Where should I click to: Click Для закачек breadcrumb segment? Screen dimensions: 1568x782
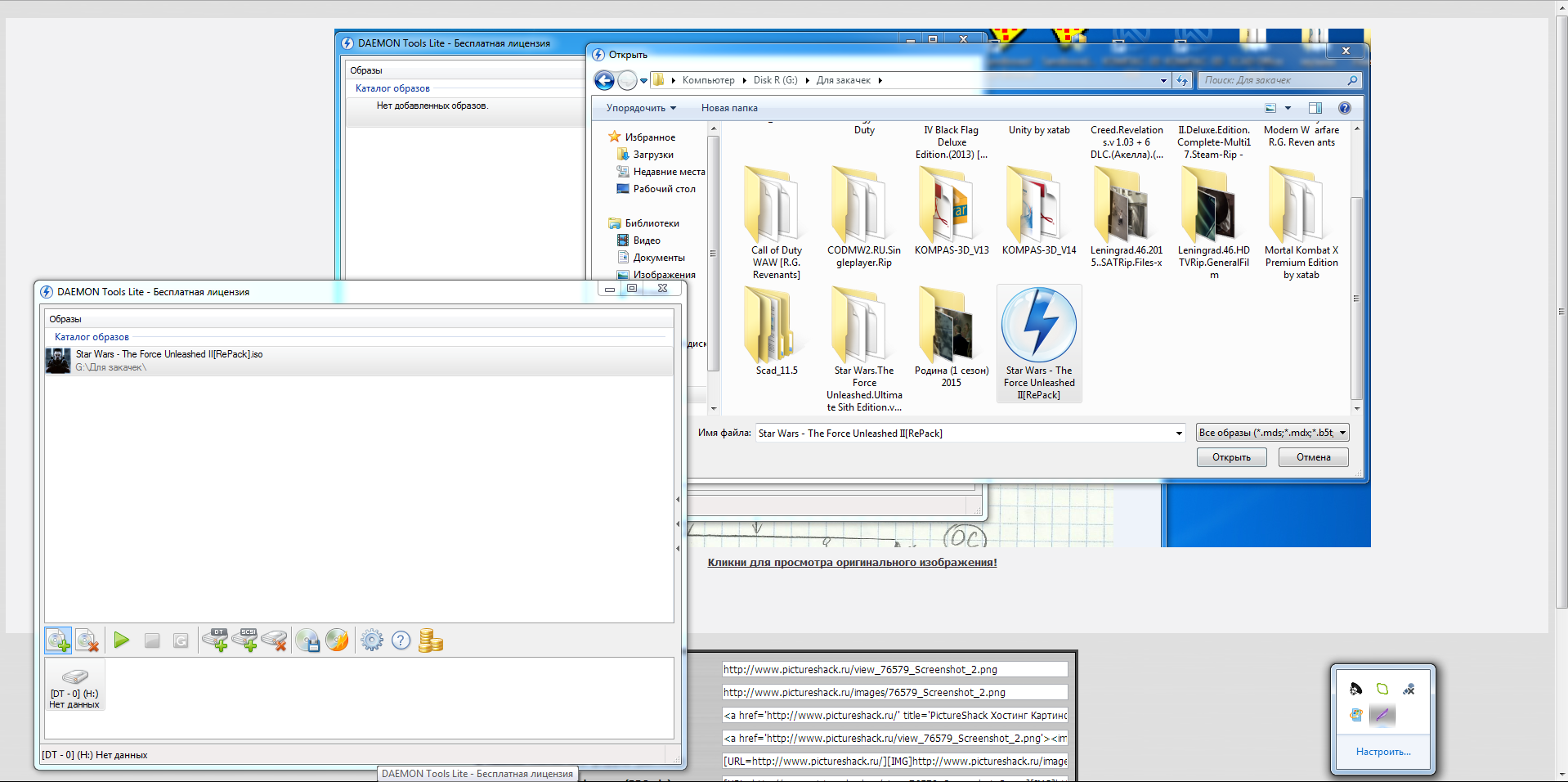[843, 80]
